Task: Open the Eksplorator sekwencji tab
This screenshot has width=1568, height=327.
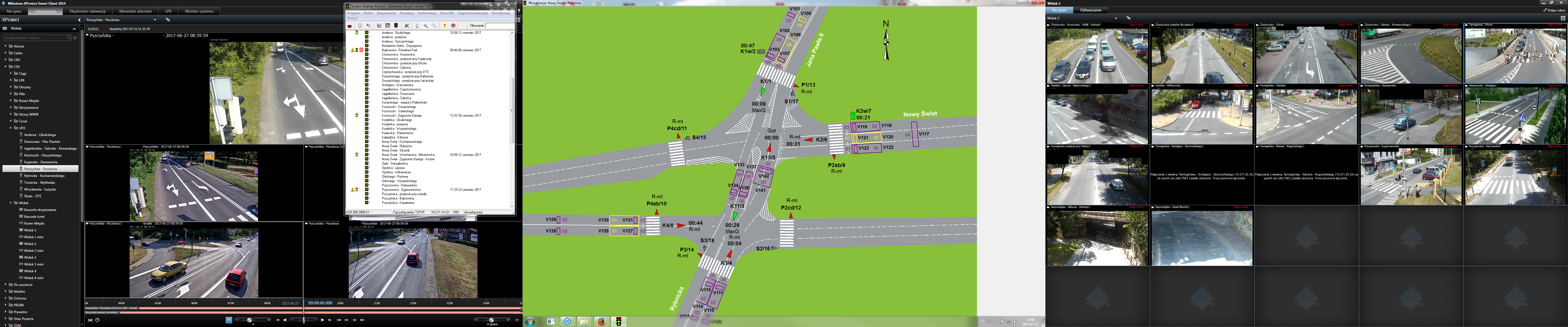Action: click(x=88, y=11)
